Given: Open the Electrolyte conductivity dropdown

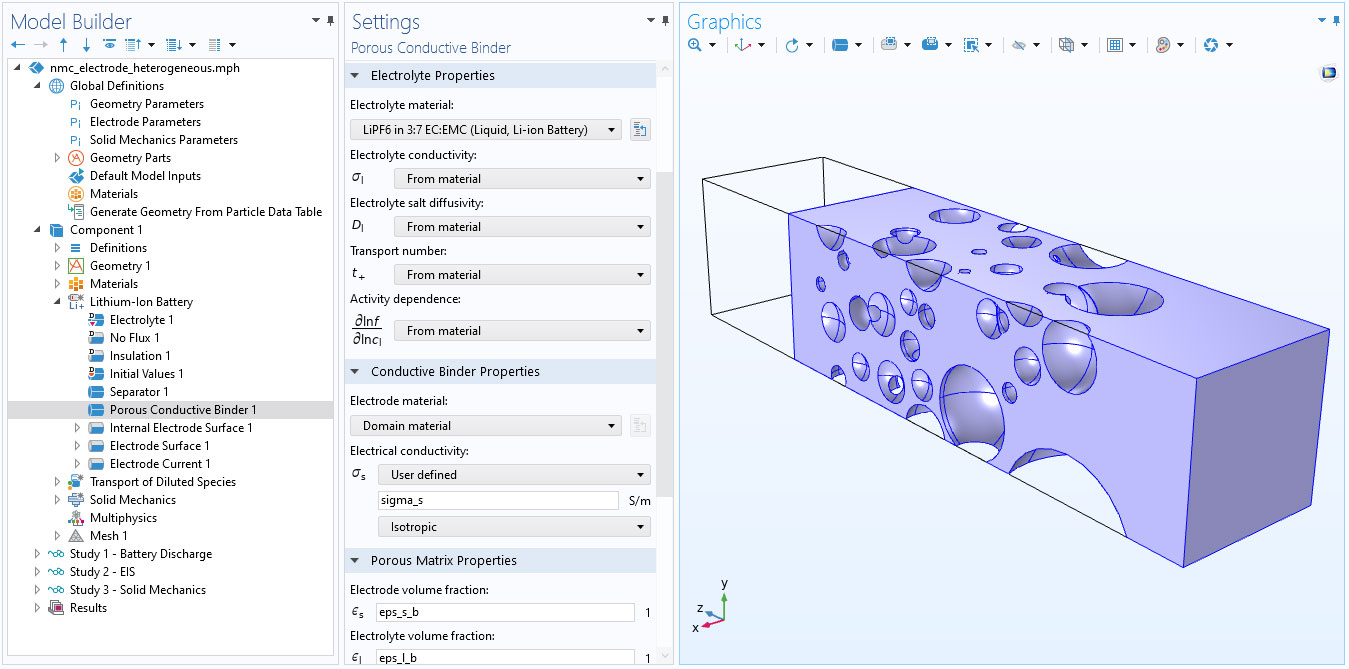Looking at the screenshot, I should pyautogui.click(x=522, y=179).
